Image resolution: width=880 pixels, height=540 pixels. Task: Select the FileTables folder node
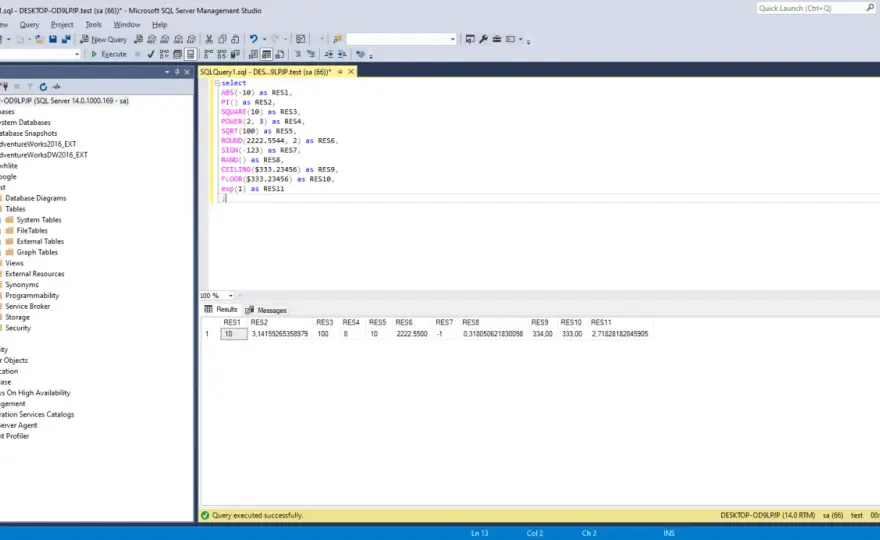[x=32, y=230]
